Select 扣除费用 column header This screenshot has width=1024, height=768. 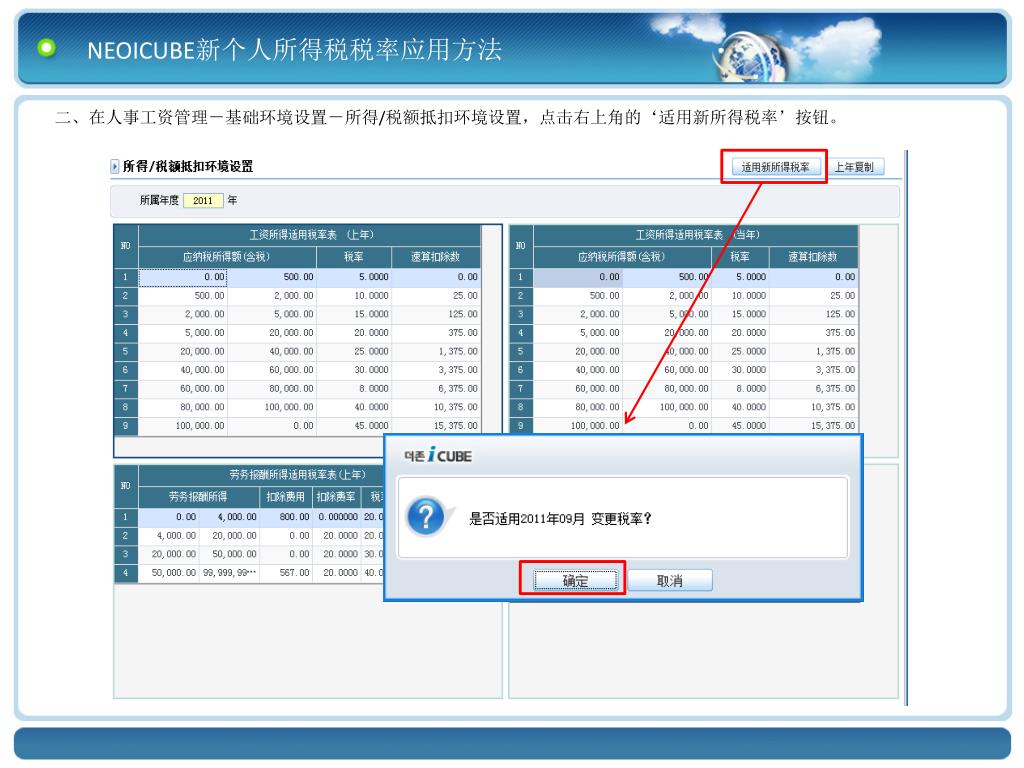285,497
